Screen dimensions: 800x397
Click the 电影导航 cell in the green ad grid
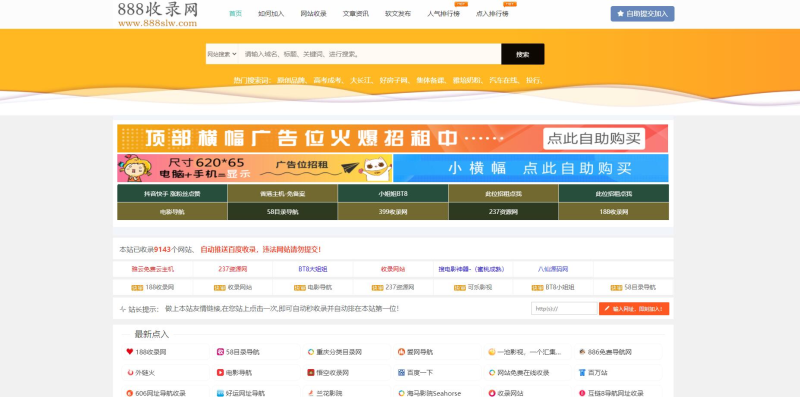coord(172,211)
